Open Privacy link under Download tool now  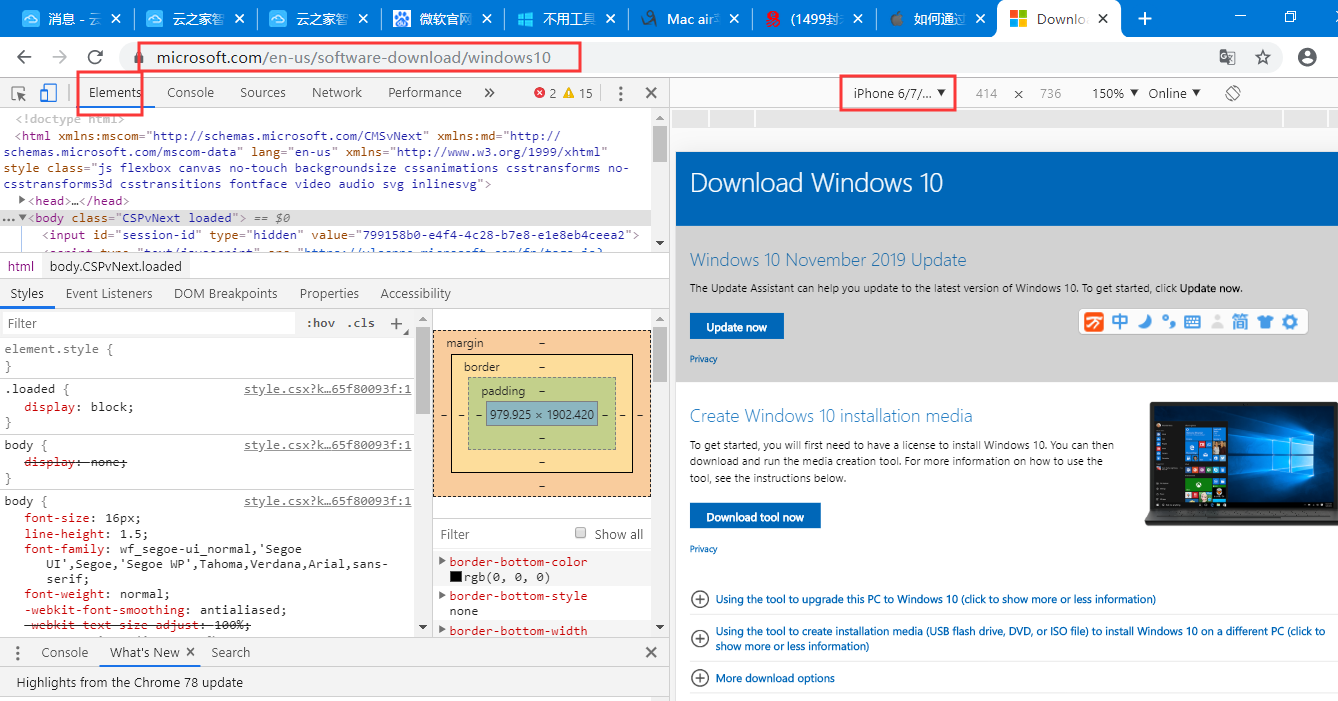click(x=704, y=549)
